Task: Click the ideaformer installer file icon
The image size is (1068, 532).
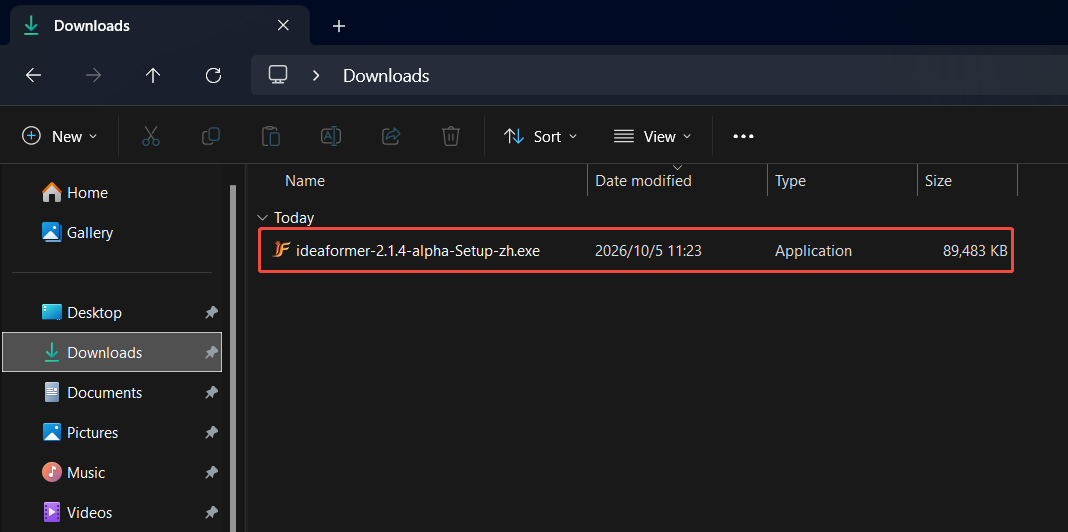Action: click(281, 249)
